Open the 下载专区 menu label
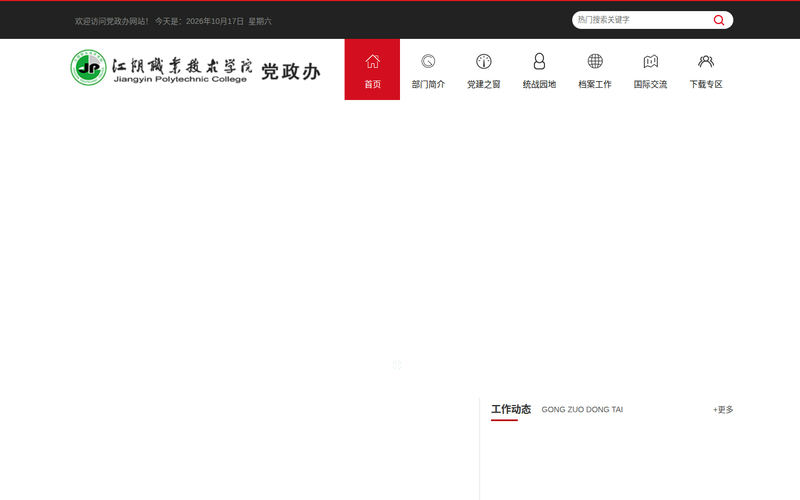800x500 pixels. click(x=706, y=84)
